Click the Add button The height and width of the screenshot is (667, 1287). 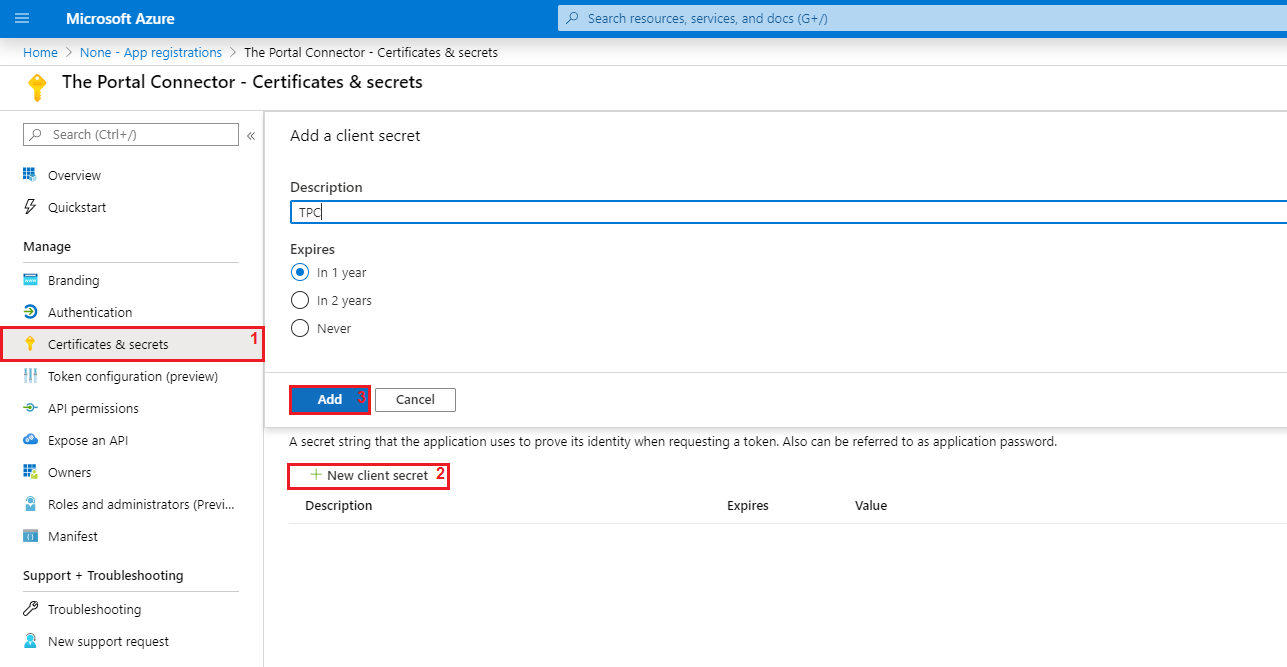(330, 399)
